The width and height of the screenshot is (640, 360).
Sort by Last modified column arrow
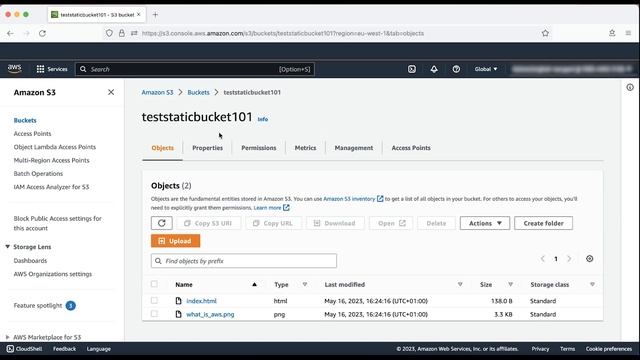[460, 284]
